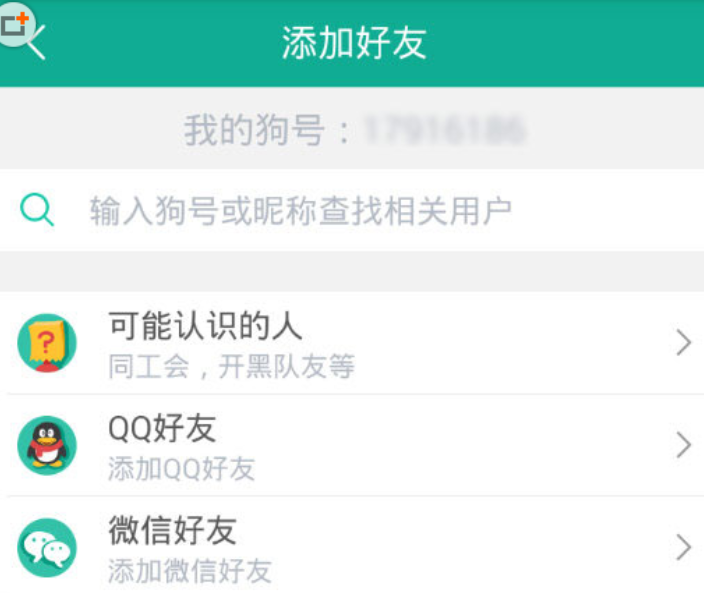Tap the 添加好友 page title

(x=354, y=44)
